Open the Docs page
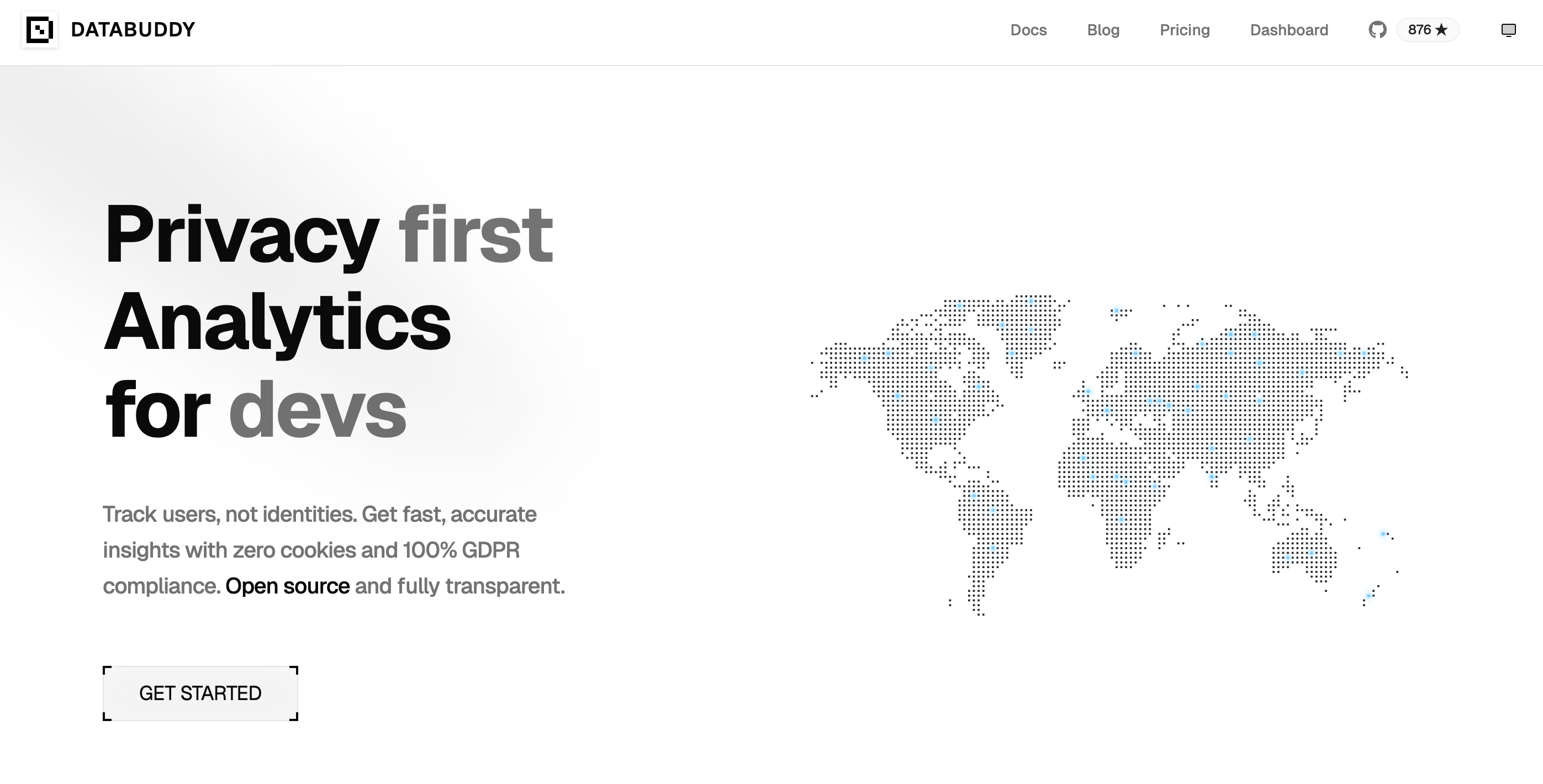The width and height of the screenshot is (1543, 784). pos(1028,30)
